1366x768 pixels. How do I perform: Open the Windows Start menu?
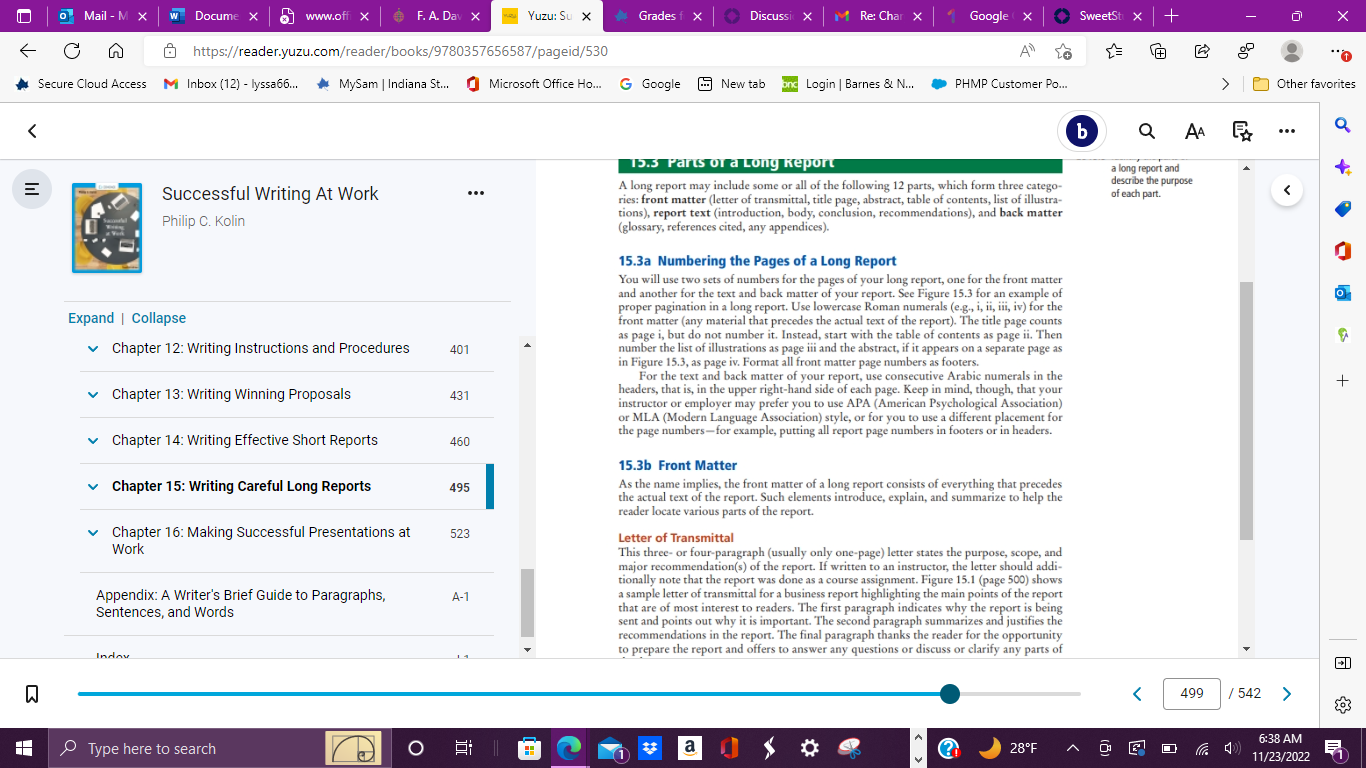(x=24, y=748)
